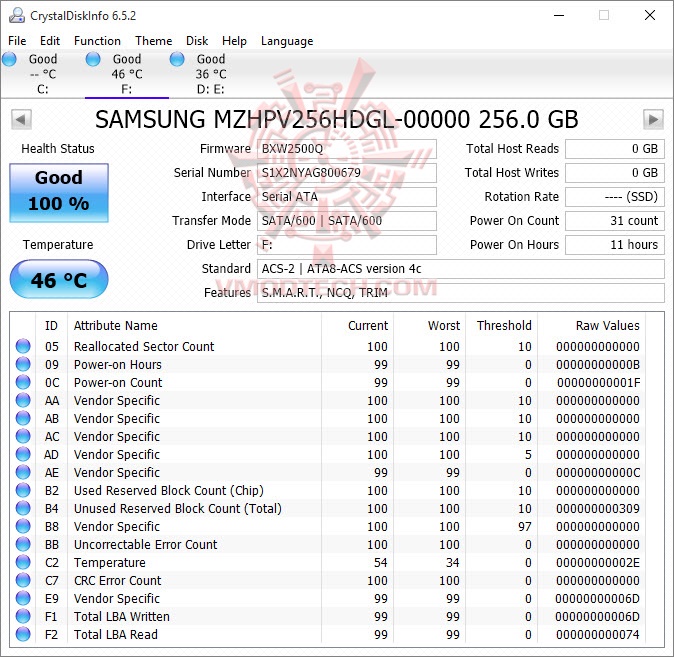Click the Good 100 % health status button
This screenshot has height=657, width=674.
click(59, 193)
